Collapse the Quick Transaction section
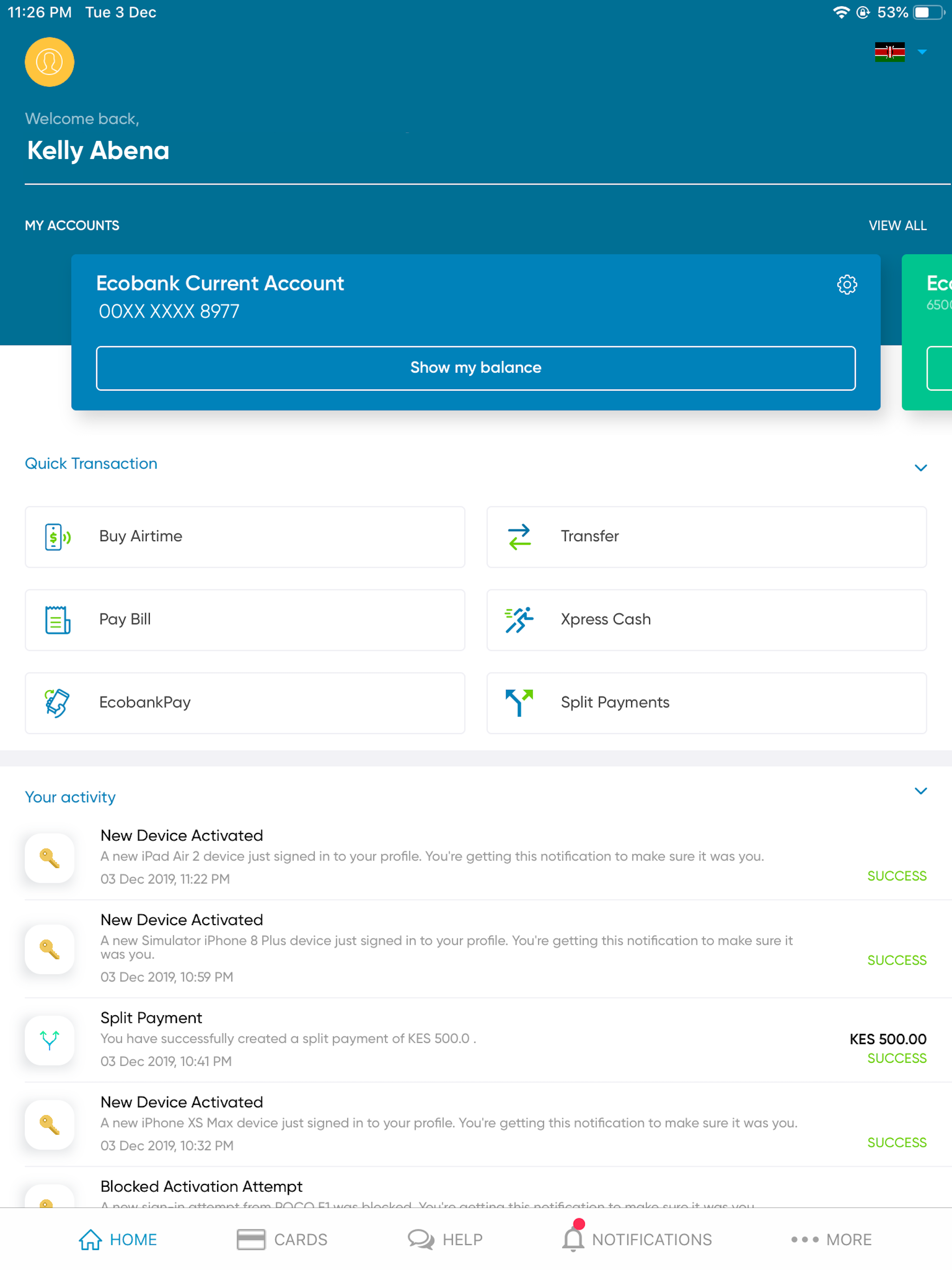 pyautogui.click(x=920, y=468)
